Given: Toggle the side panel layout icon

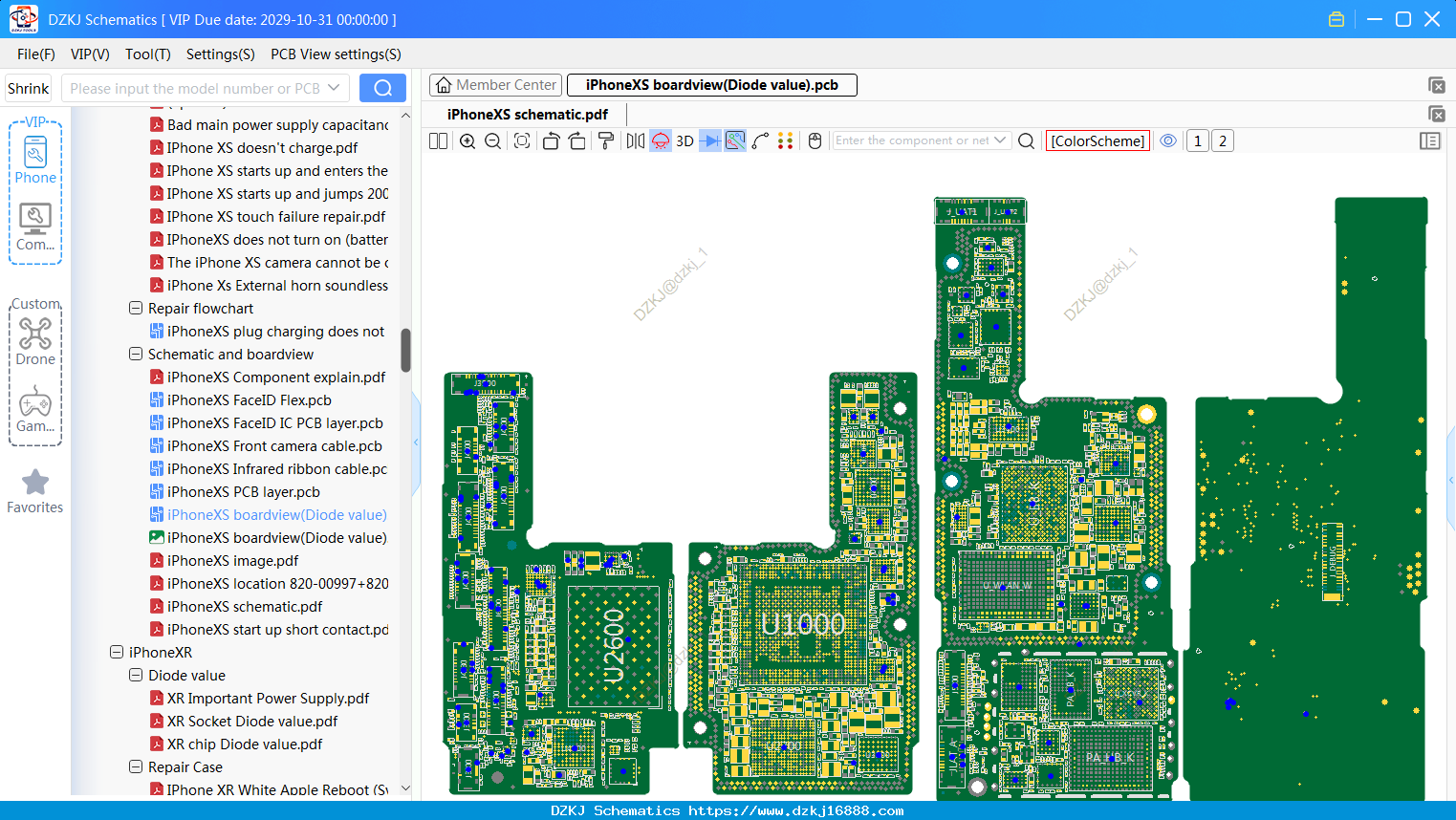Looking at the screenshot, I should pyautogui.click(x=1430, y=140).
